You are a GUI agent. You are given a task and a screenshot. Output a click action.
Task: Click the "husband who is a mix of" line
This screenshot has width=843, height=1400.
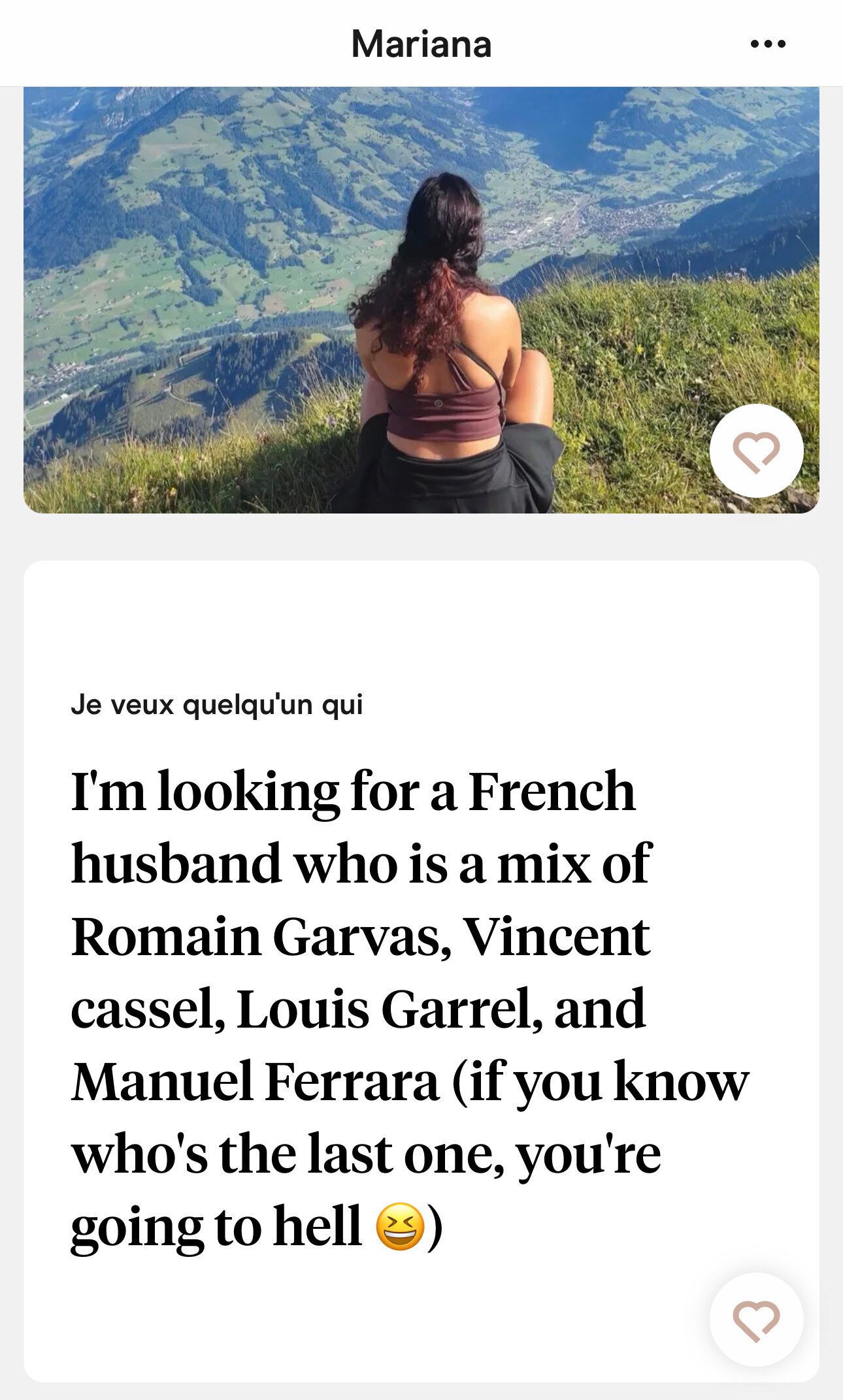coord(361,864)
